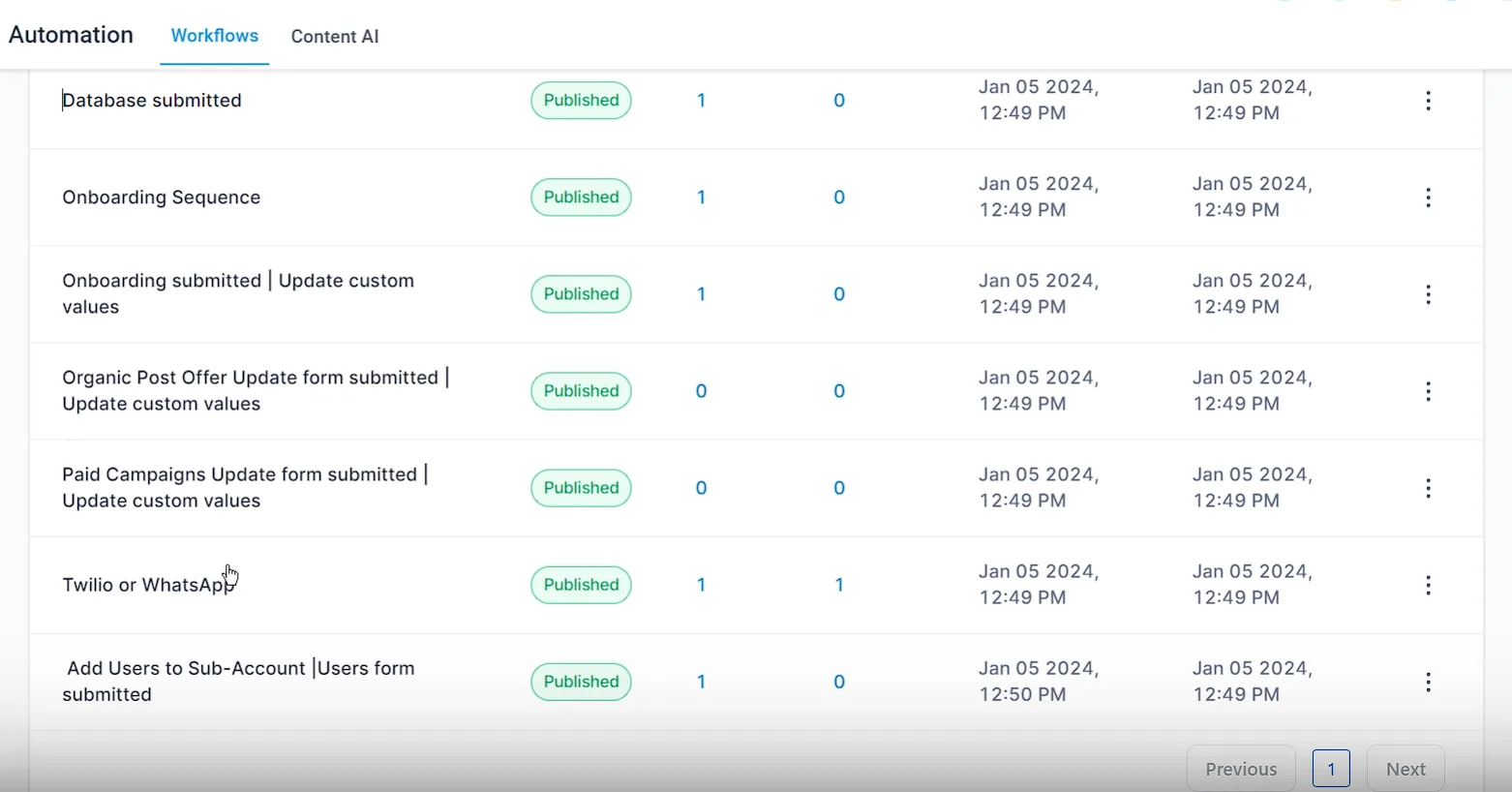1512x792 pixels.
Task: Click Published badge for Twilio or WhatsApp
Action: 581,585
